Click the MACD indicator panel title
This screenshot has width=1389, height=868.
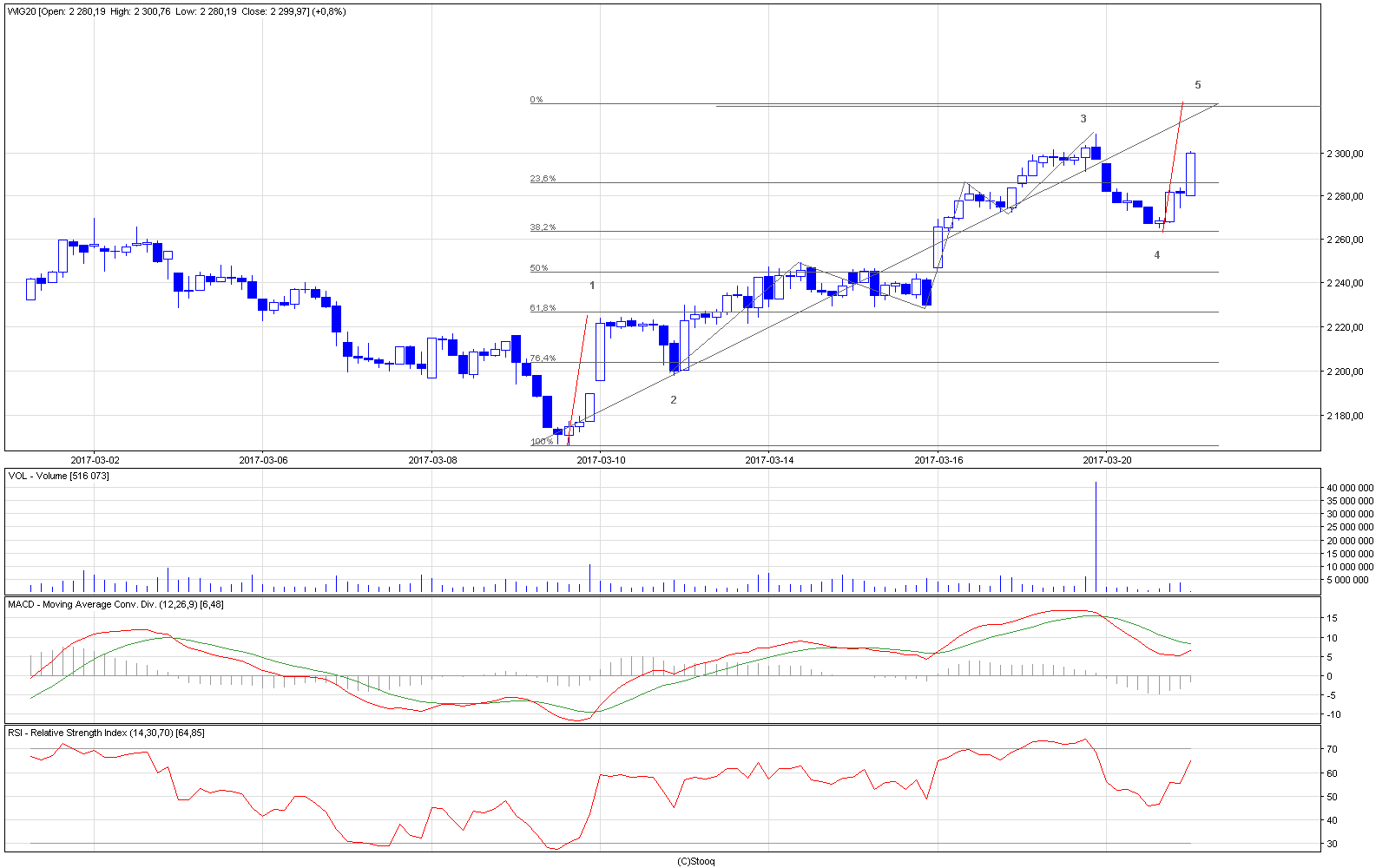(115, 604)
